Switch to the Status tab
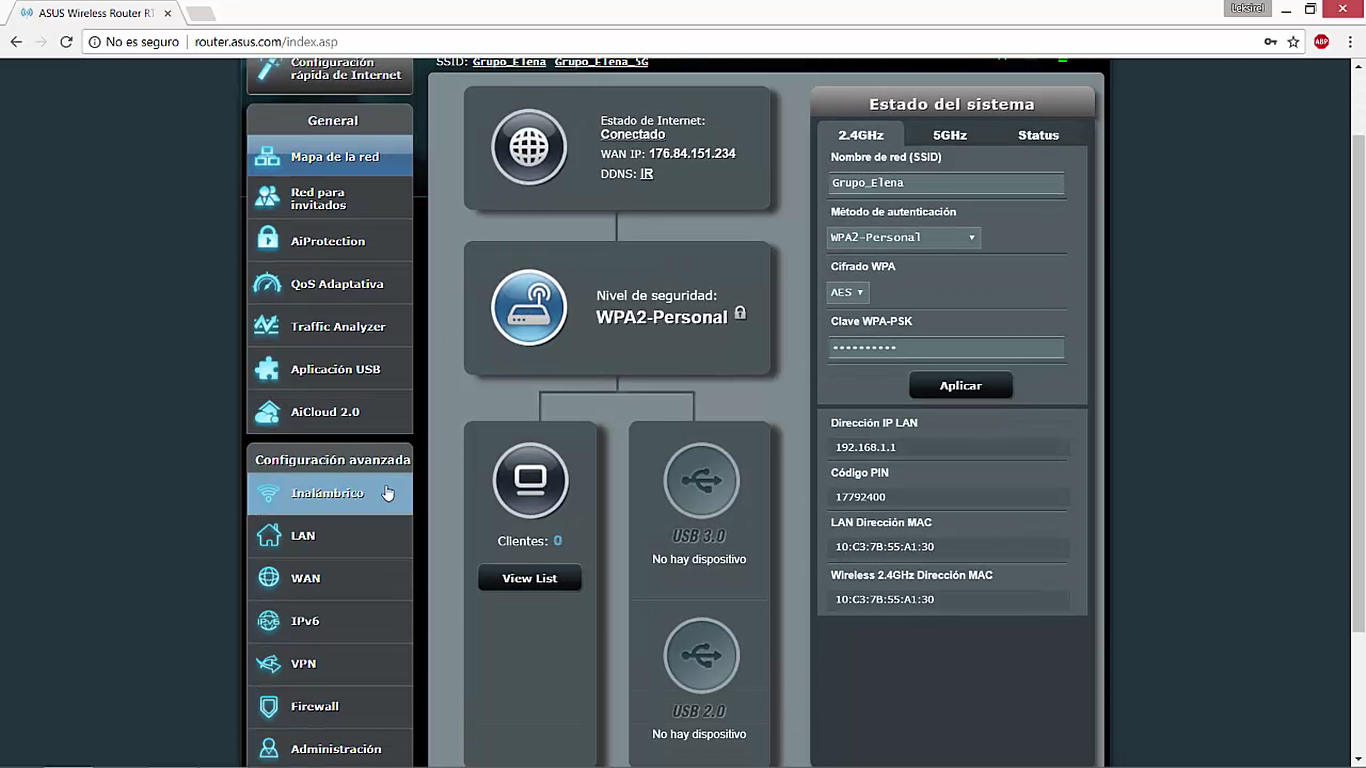The image size is (1366, 768). pyautogui.click(x=1038, y=135)
